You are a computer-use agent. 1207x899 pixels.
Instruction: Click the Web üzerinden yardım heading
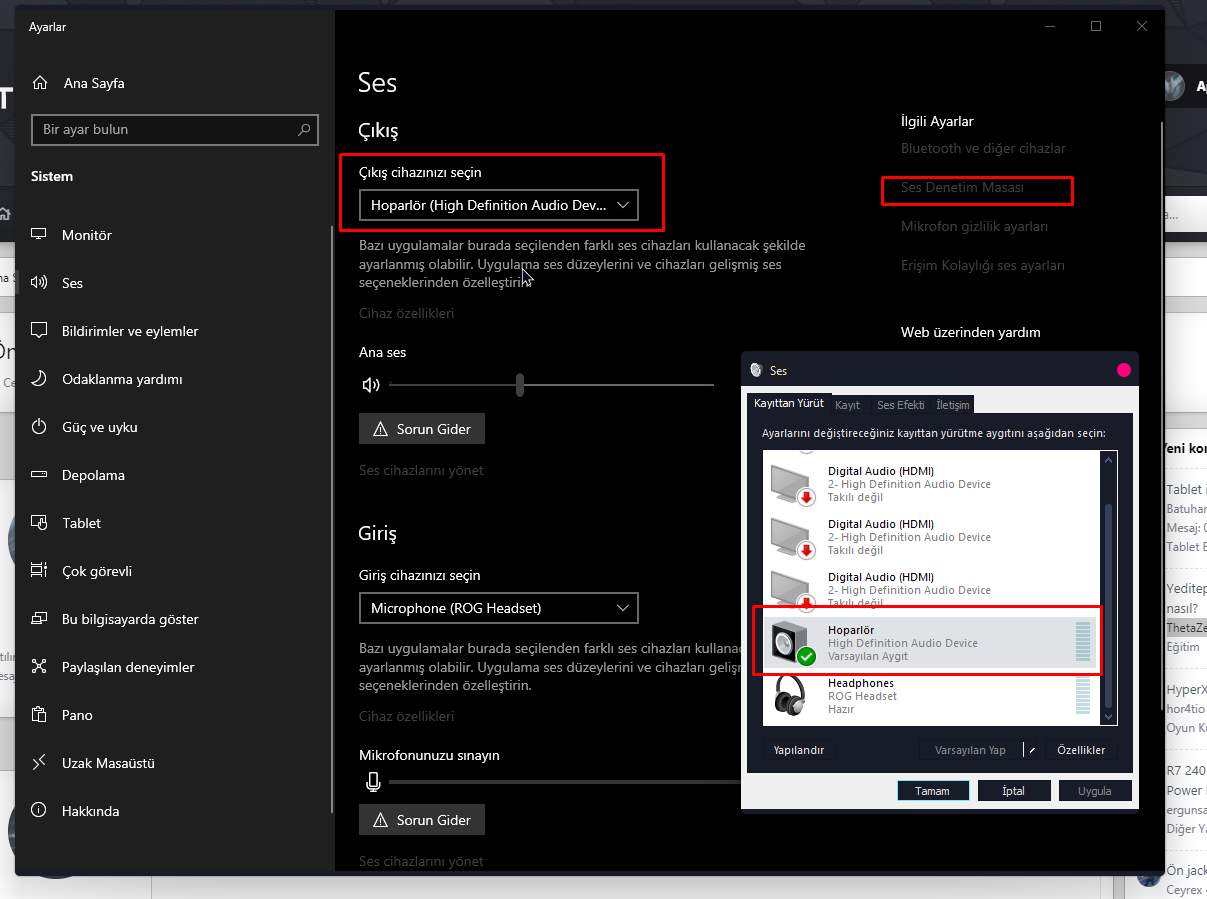coord(970,333)
